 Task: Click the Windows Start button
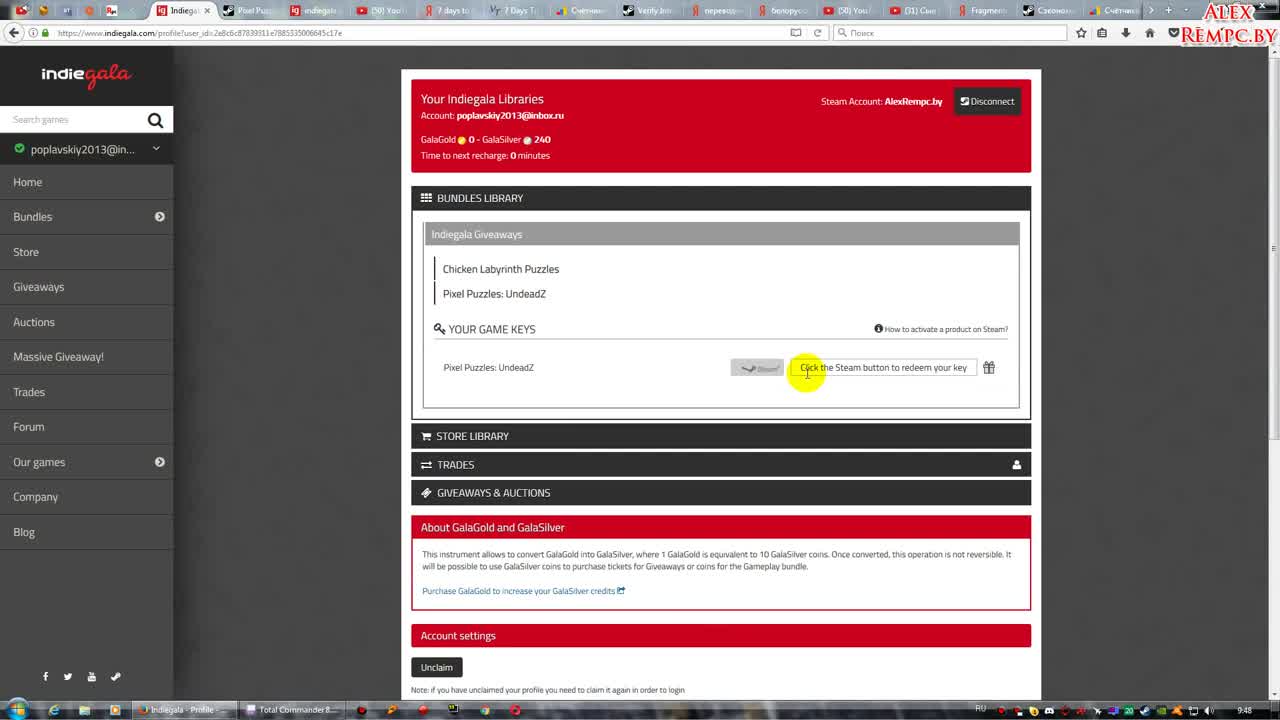click(x=18, y=710)
